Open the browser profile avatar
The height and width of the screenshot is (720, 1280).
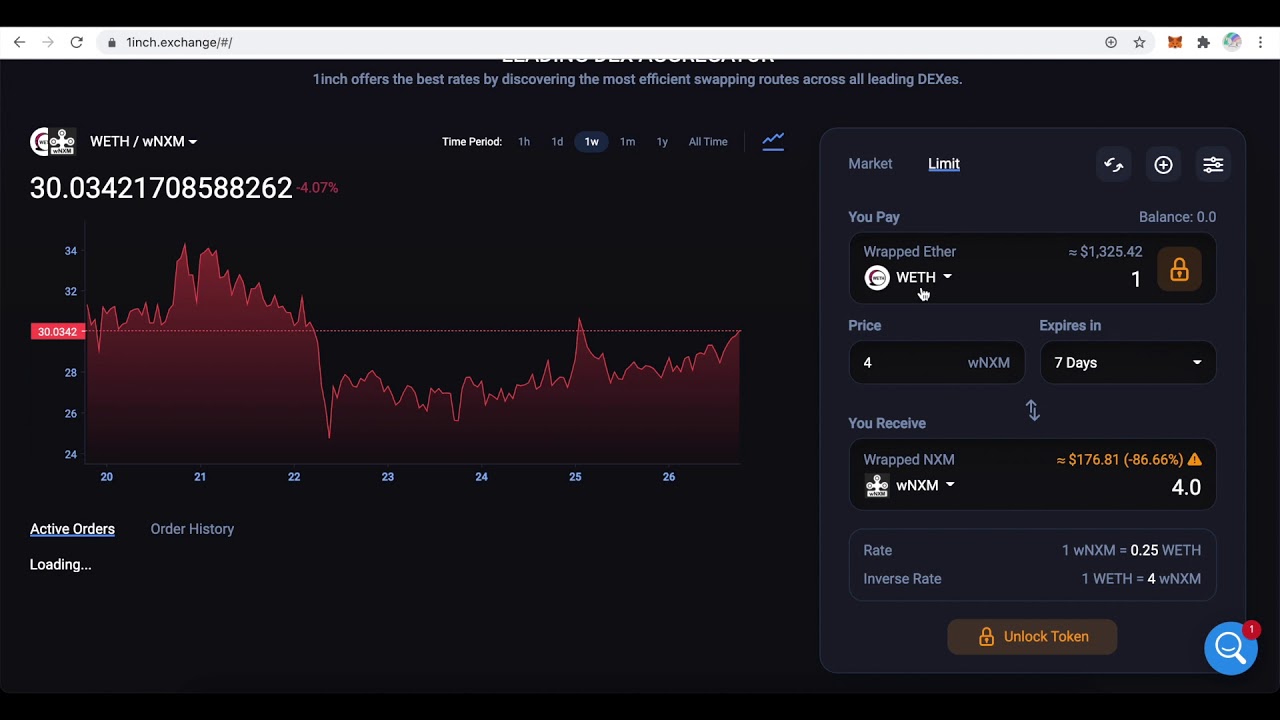tap(1232, 42)
